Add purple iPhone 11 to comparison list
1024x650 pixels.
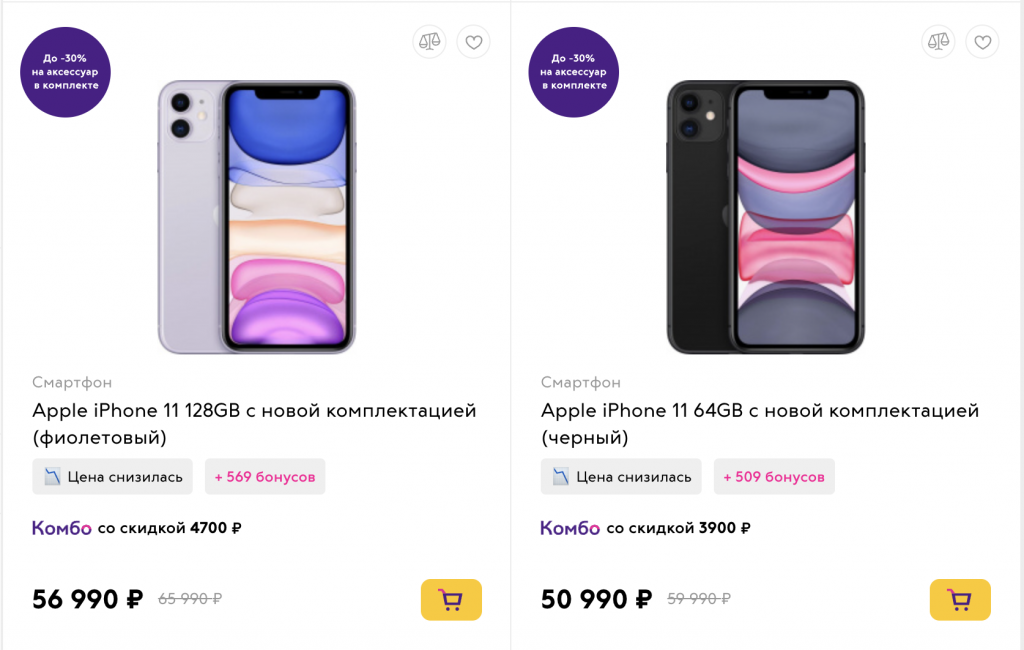(x=429, y=42)
